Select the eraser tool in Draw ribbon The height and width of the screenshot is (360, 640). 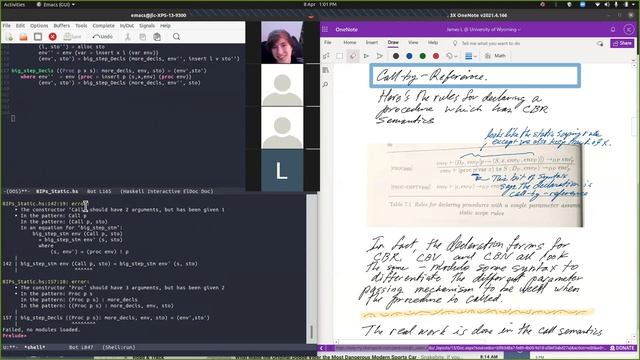[353, 56]
